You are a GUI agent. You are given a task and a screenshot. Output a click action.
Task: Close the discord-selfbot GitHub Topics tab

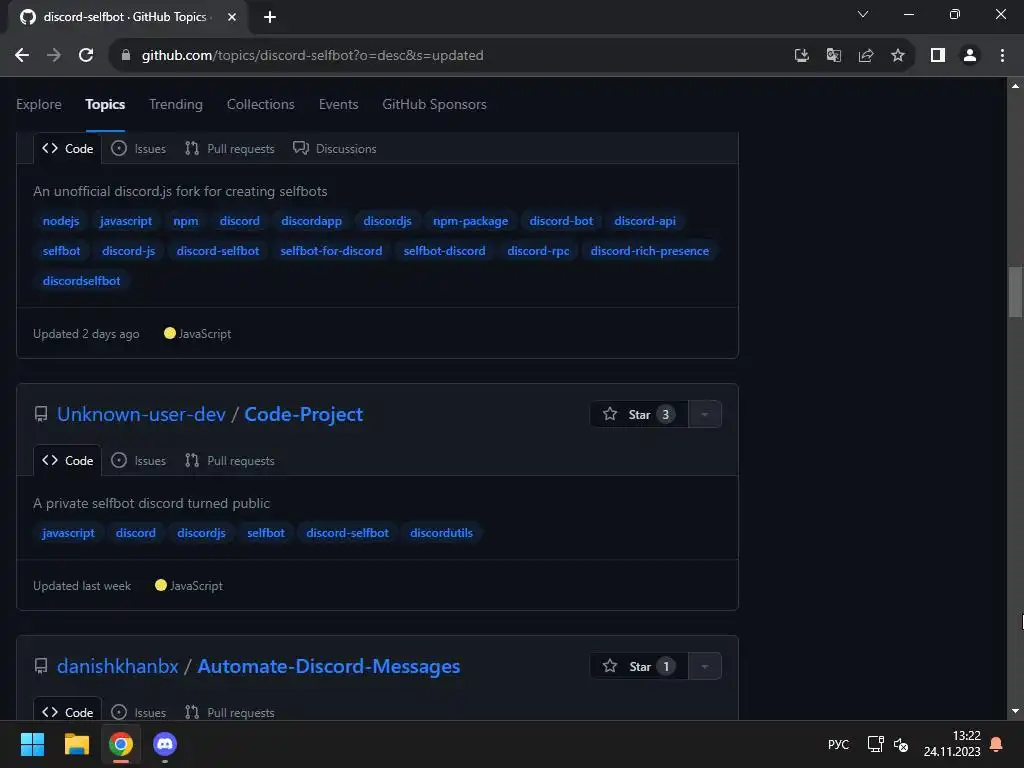click(x=232, y=17)
